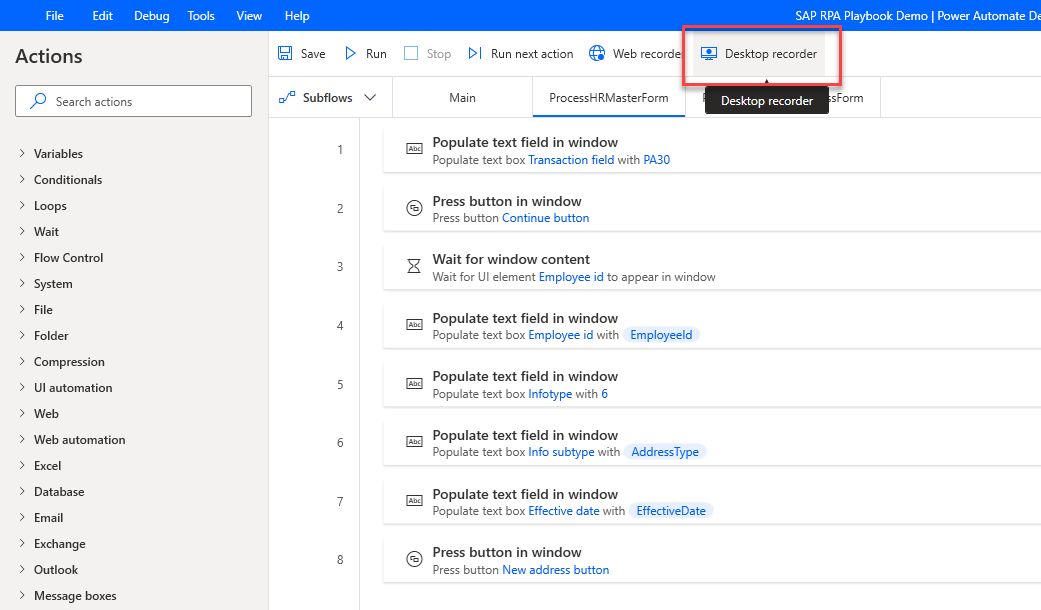Click the Search actions field
Screen dimensions: 1041x610
[133, 101]
